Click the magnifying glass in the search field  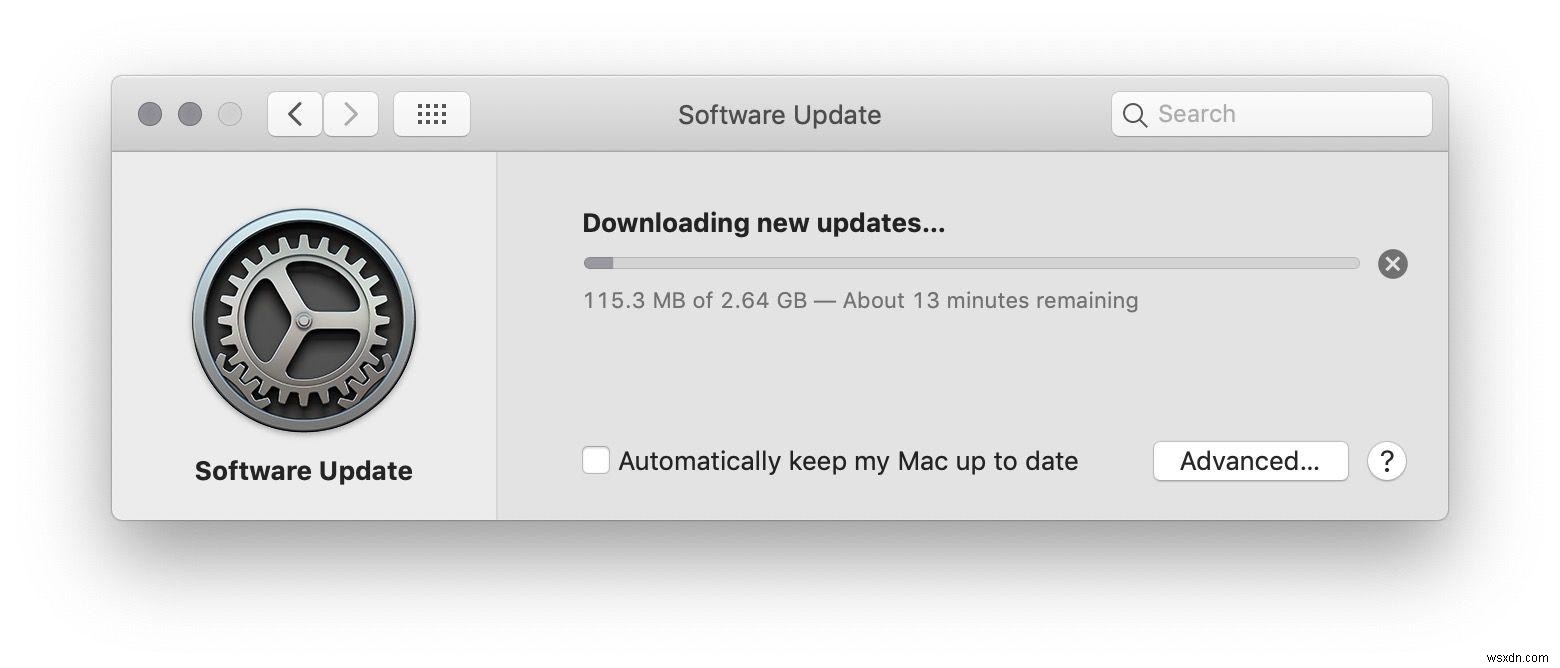coord(1135,114)
